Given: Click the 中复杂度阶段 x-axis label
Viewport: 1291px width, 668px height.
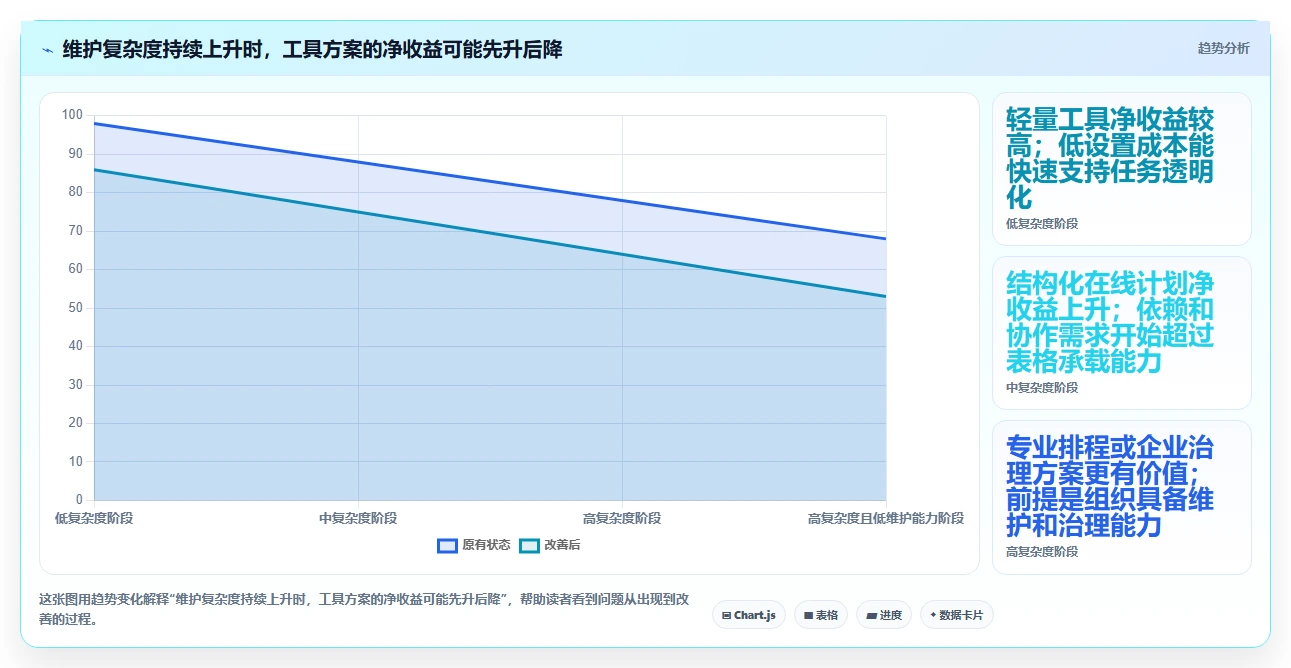Looking at the screenshot, I should 358,518.
